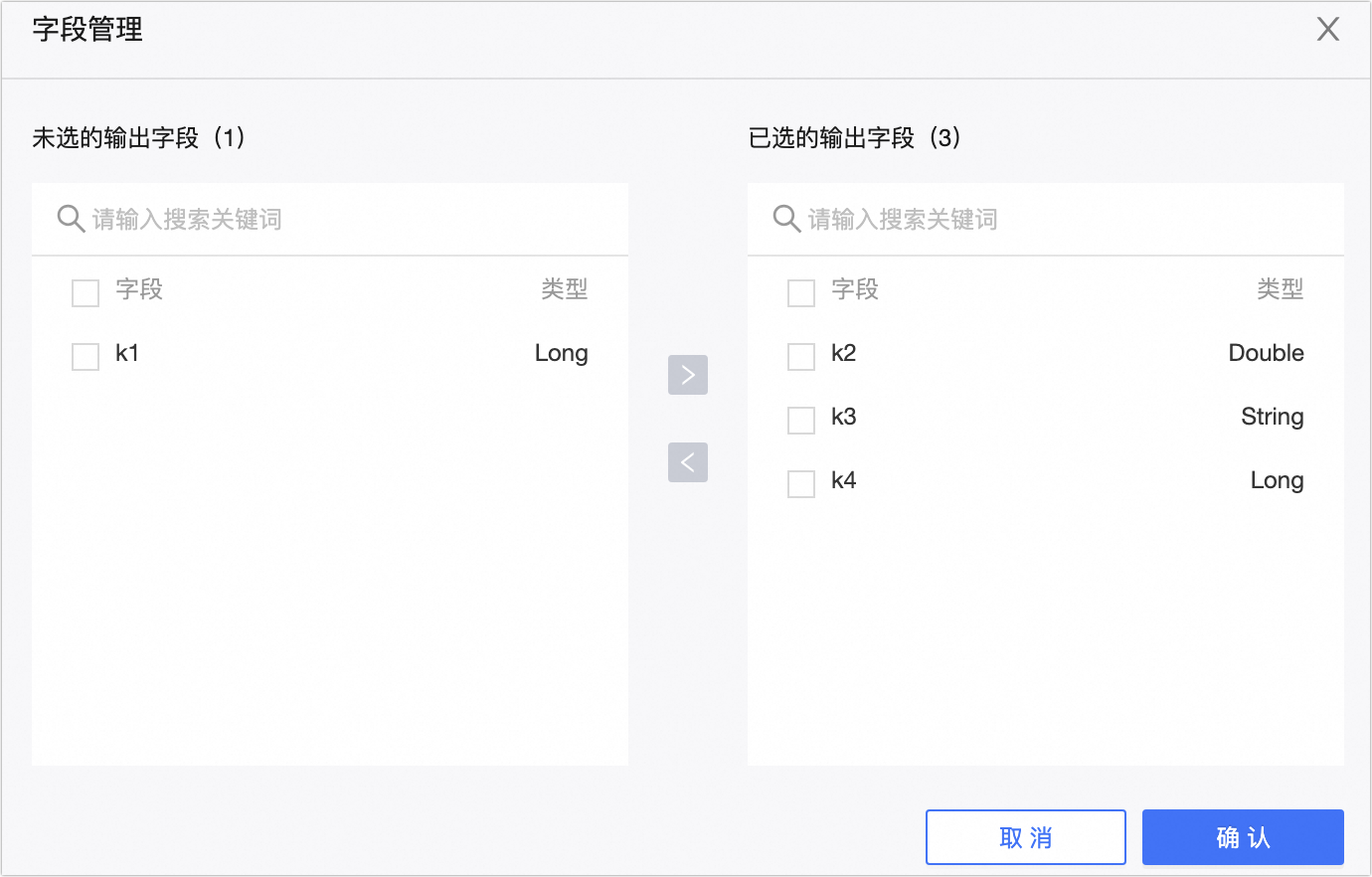The width and height of the screenshot is (1372, 877).
Task: Click the 已选的输出字段 (3) heading
Action: coord(854,137)
